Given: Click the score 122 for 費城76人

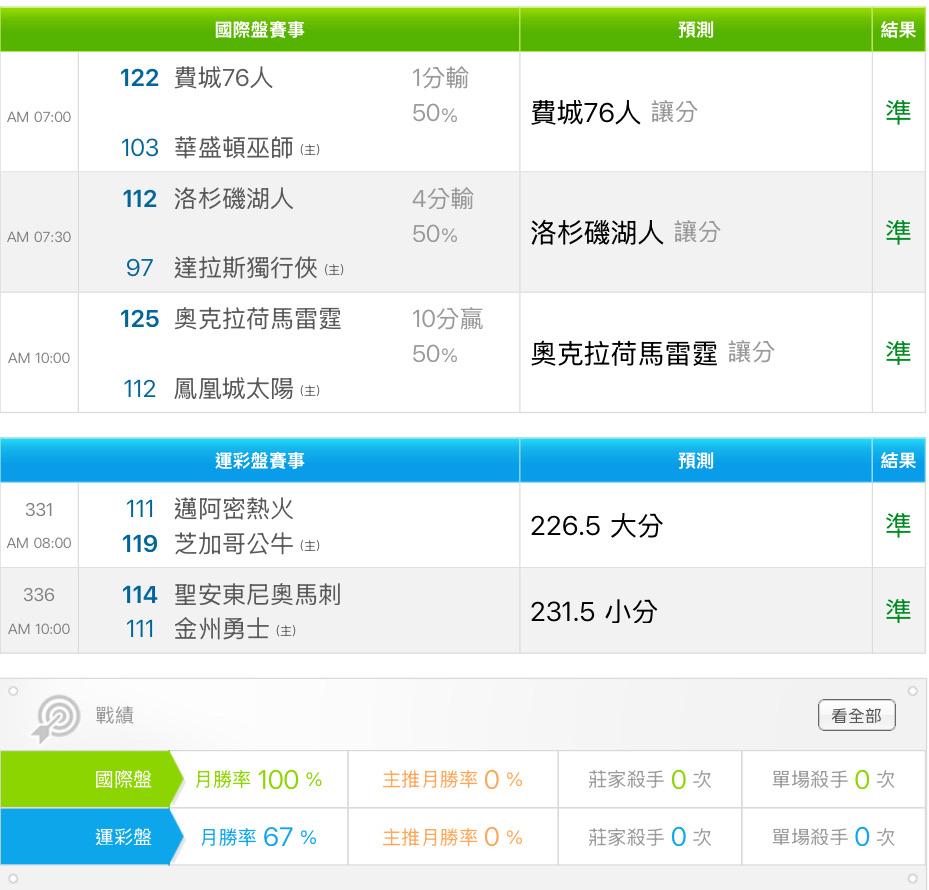Looking at the screenshot, I should [139, 78].
